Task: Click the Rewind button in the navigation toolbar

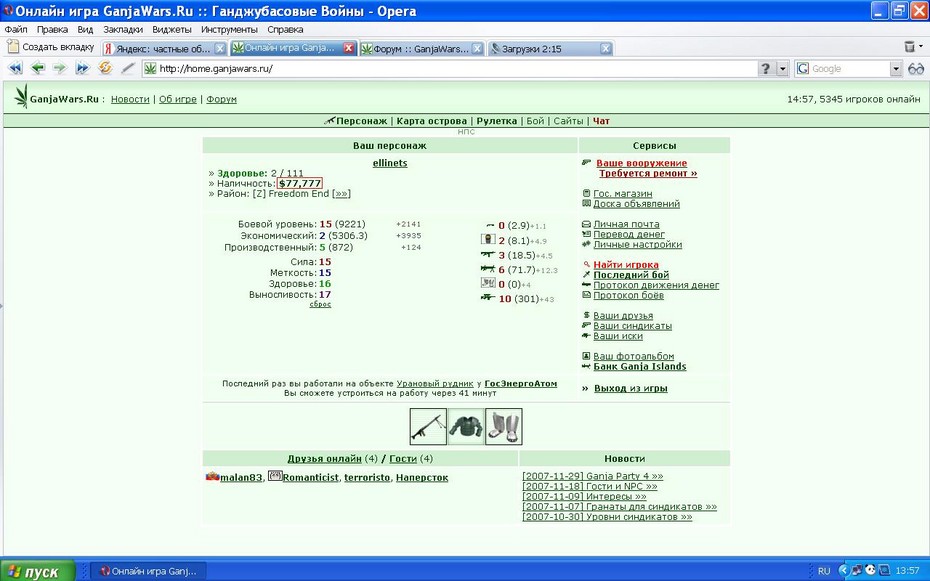Action: pyautogui.click(x=15, y=68)
